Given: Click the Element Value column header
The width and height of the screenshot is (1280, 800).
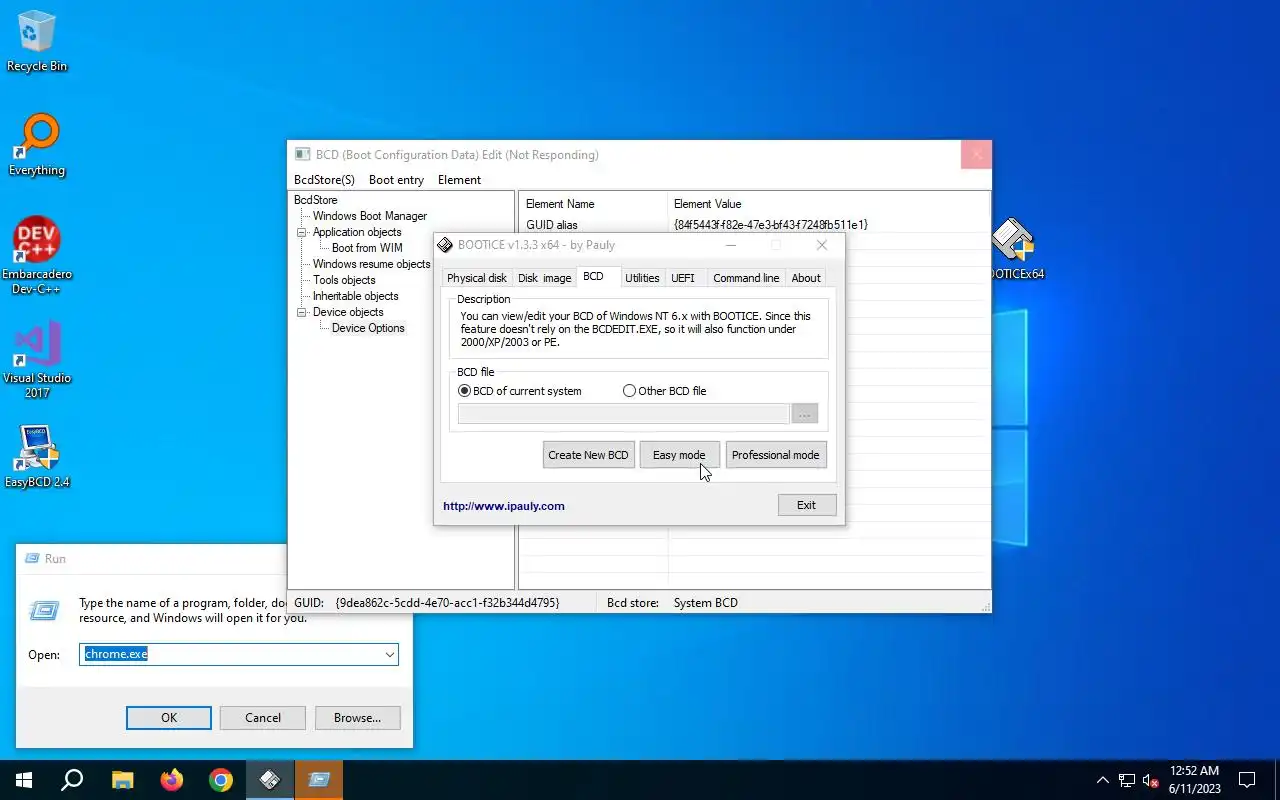Looking at the screenshot, I should (x=827, y=204).
